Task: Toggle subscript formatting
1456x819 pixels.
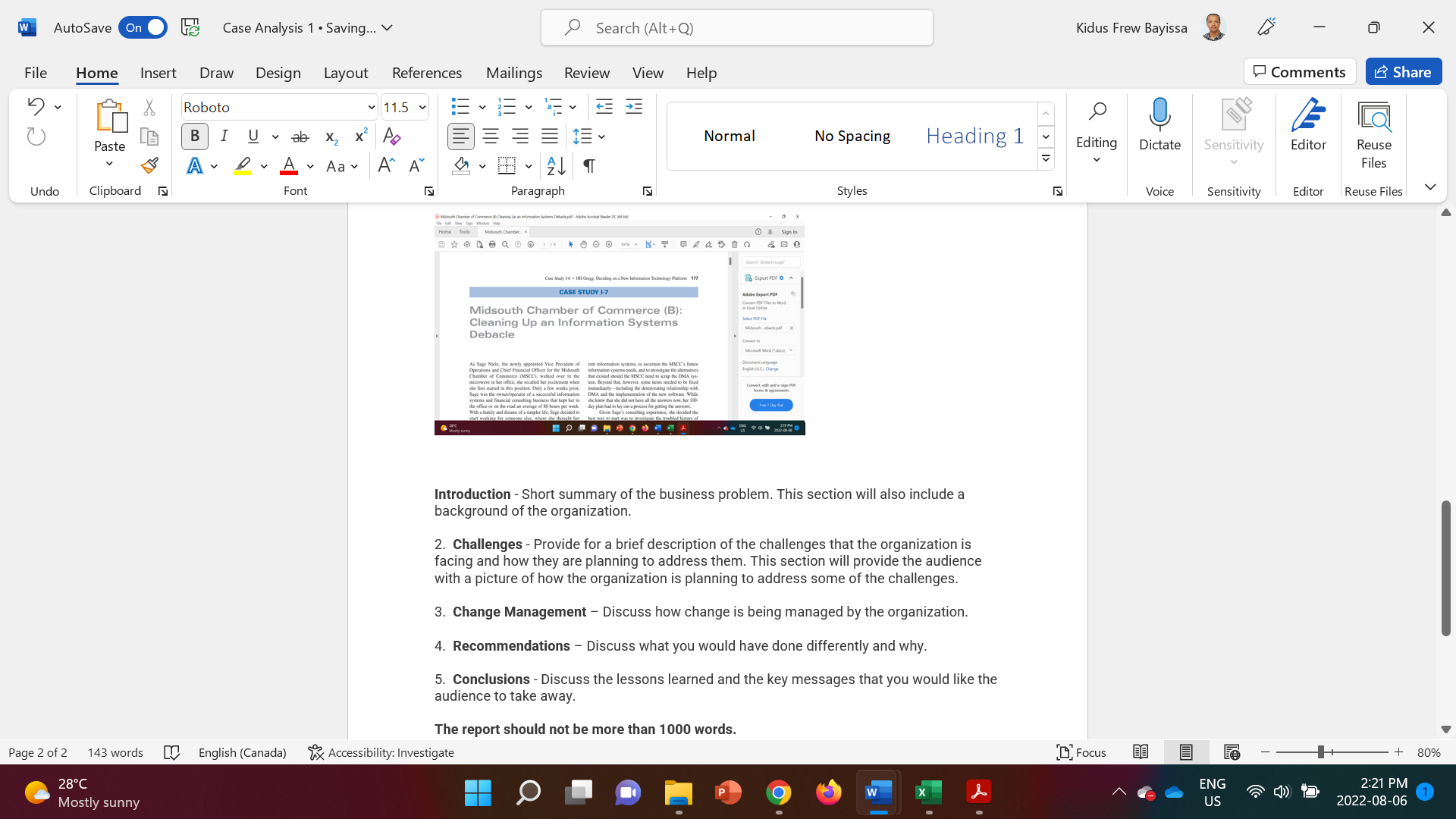Action: pyautogui.click(x=330, y=136)
